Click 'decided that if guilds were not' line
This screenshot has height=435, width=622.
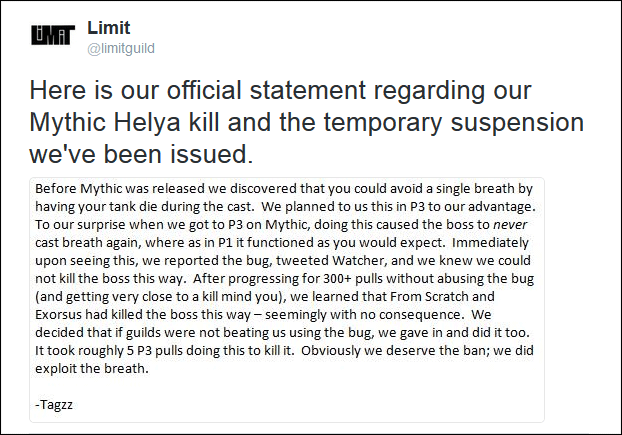[282, 332]
